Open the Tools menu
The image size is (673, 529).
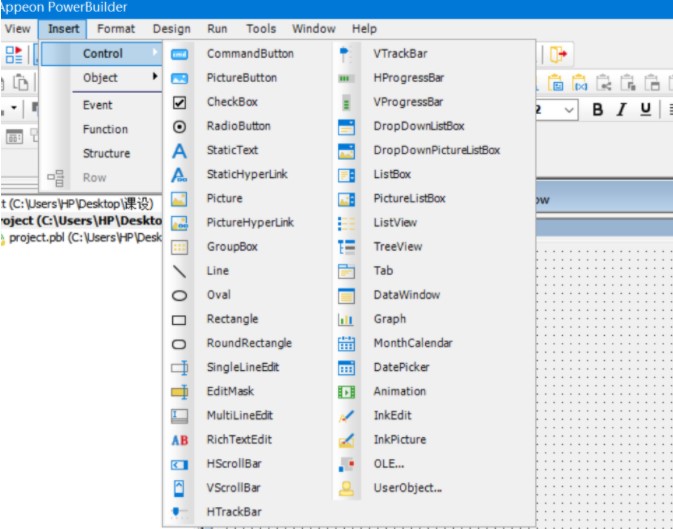point(261,29)
